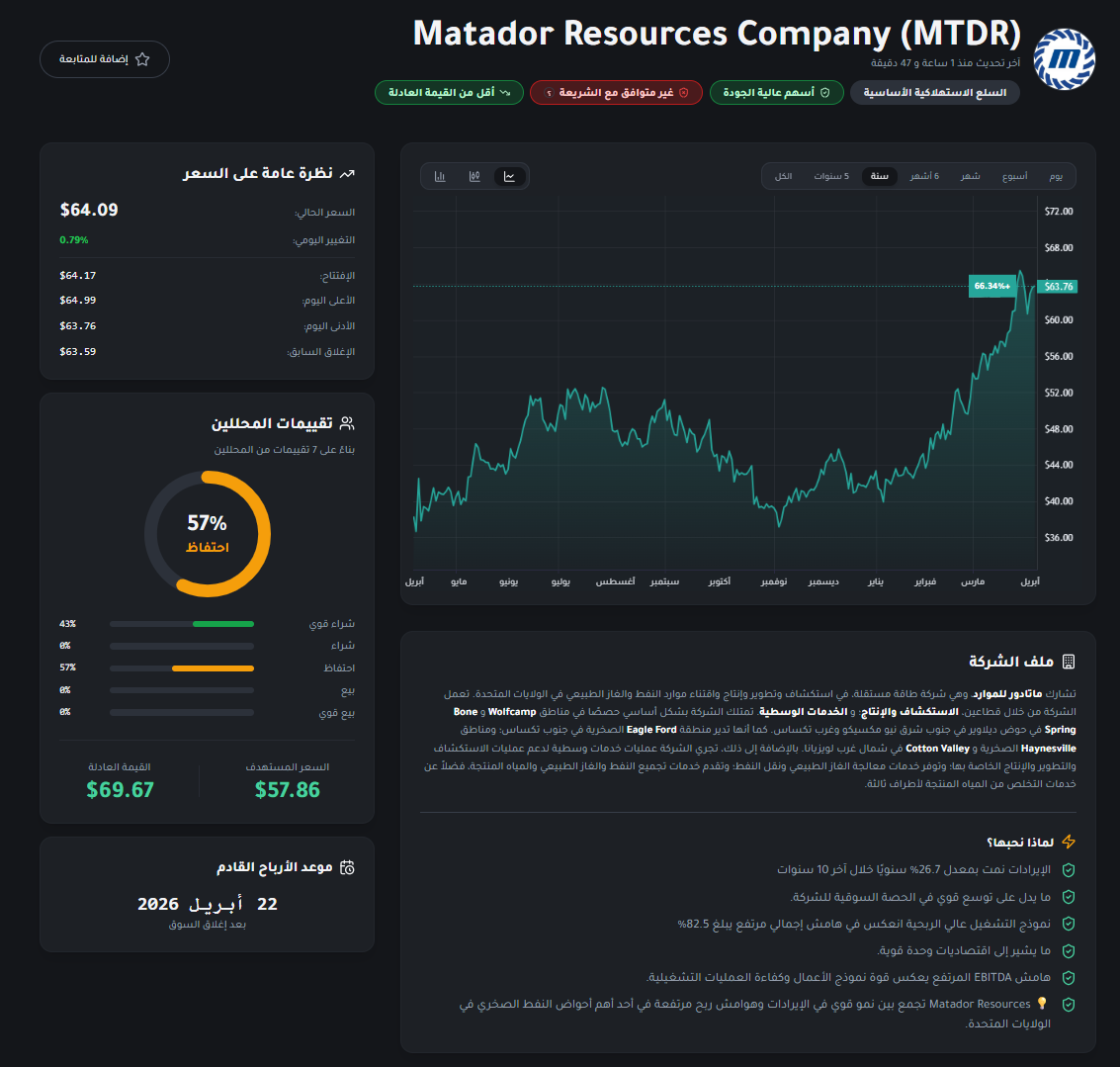Select the '6 أشهر' range tab

coord(924,177)
